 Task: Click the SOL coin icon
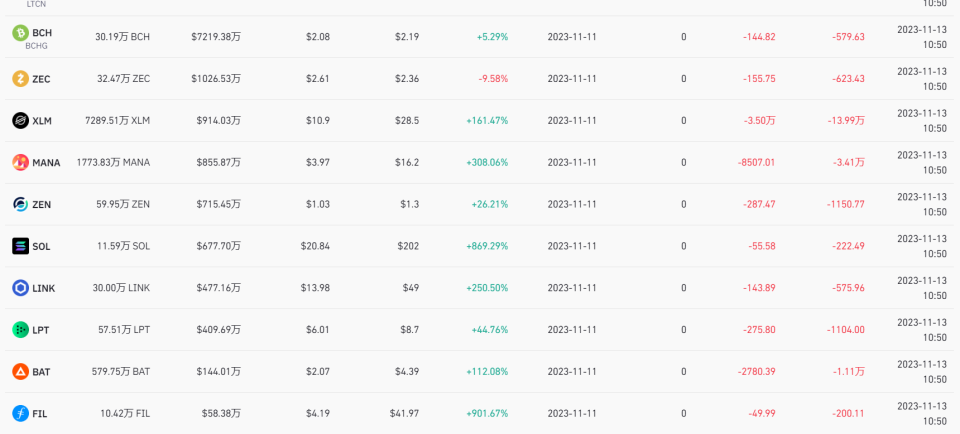20,246
